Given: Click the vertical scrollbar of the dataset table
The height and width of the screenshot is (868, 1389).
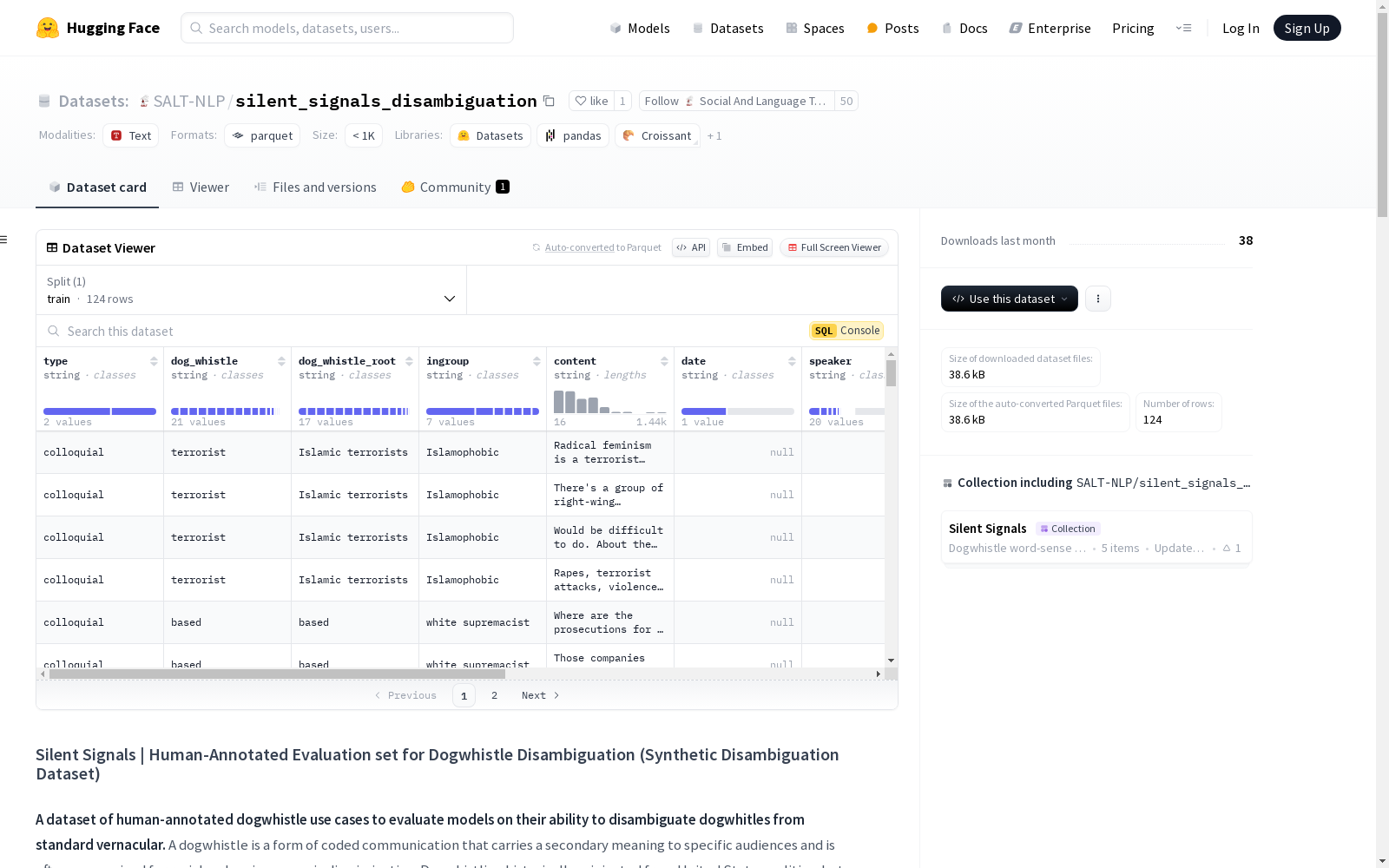Looking at the screenshot, I should 891,373.
